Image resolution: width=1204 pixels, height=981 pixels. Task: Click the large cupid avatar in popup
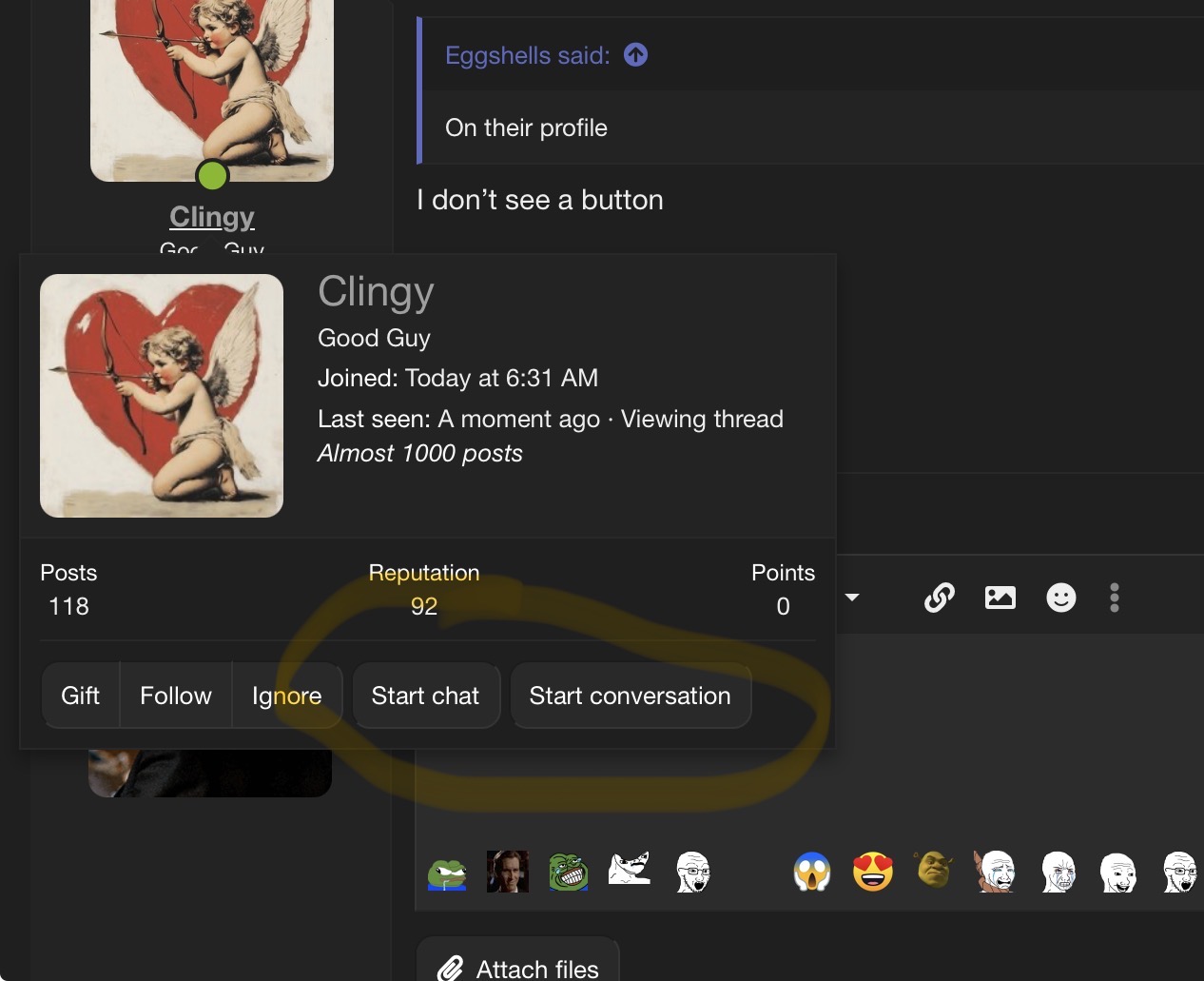162,396
